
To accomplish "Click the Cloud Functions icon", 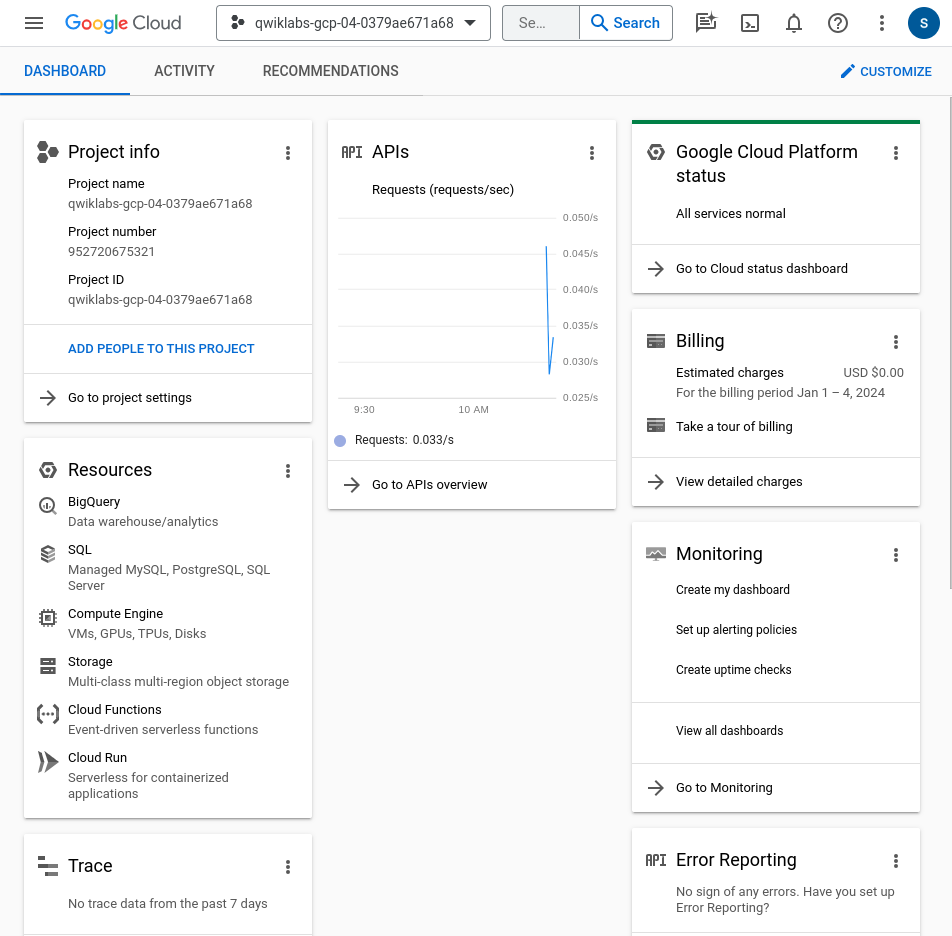I will pos(48,714).
